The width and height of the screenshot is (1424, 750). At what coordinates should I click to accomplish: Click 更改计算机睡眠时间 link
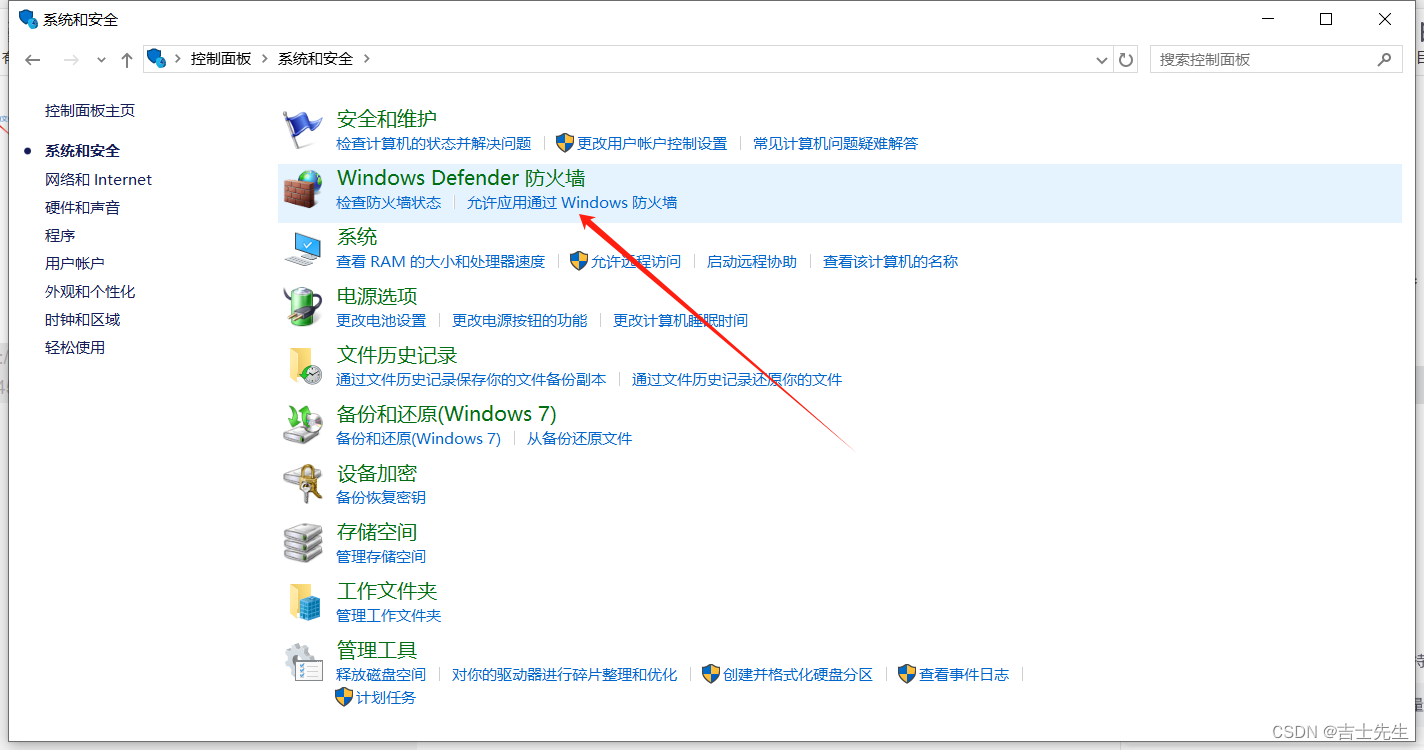(x=681, y=320)
